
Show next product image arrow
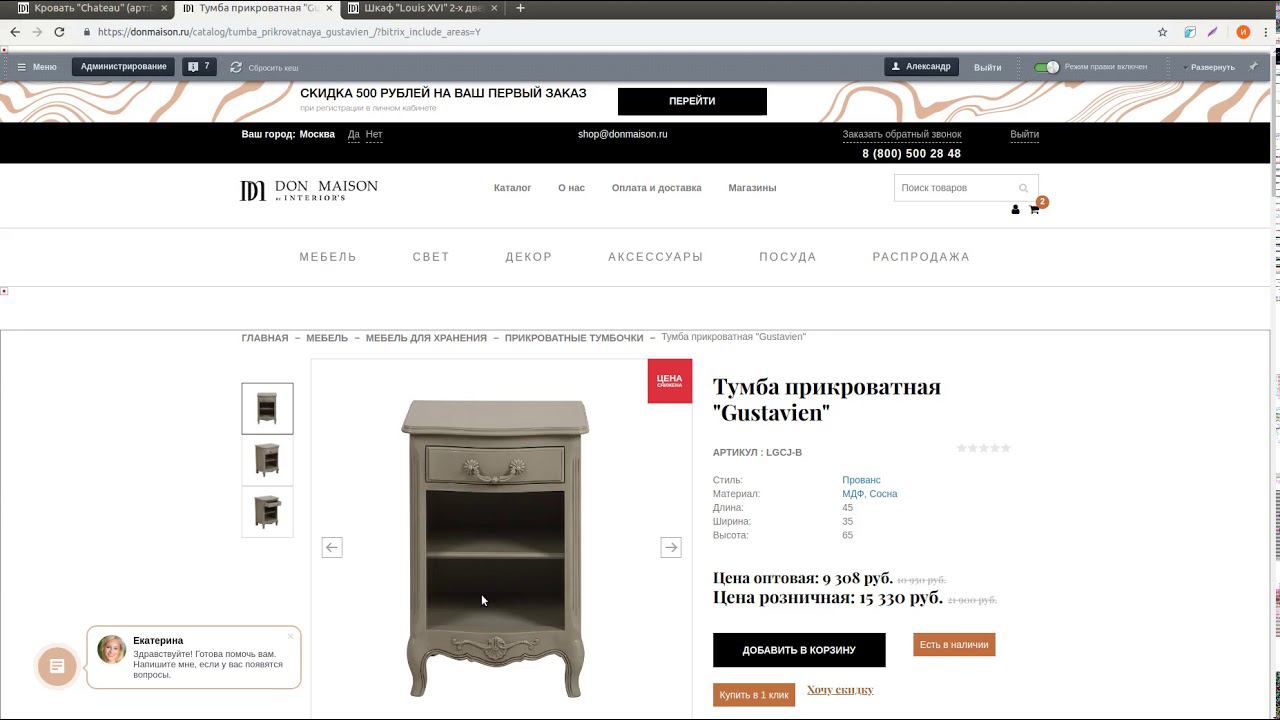point(671,547)
